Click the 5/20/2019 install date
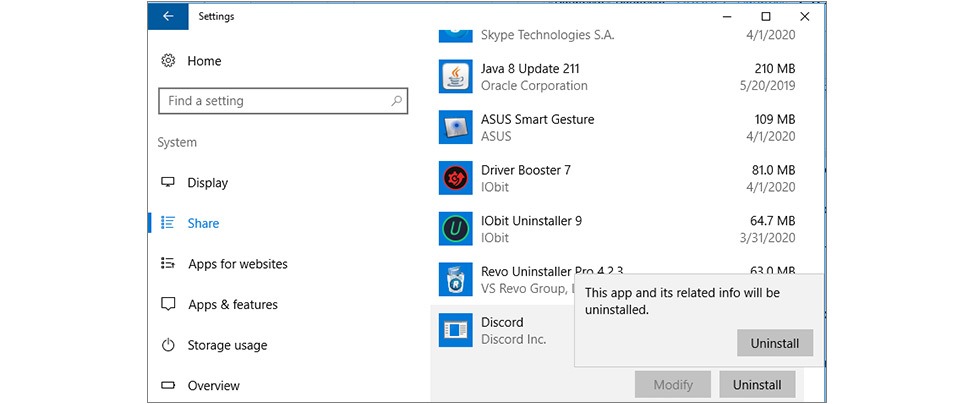 767,86
